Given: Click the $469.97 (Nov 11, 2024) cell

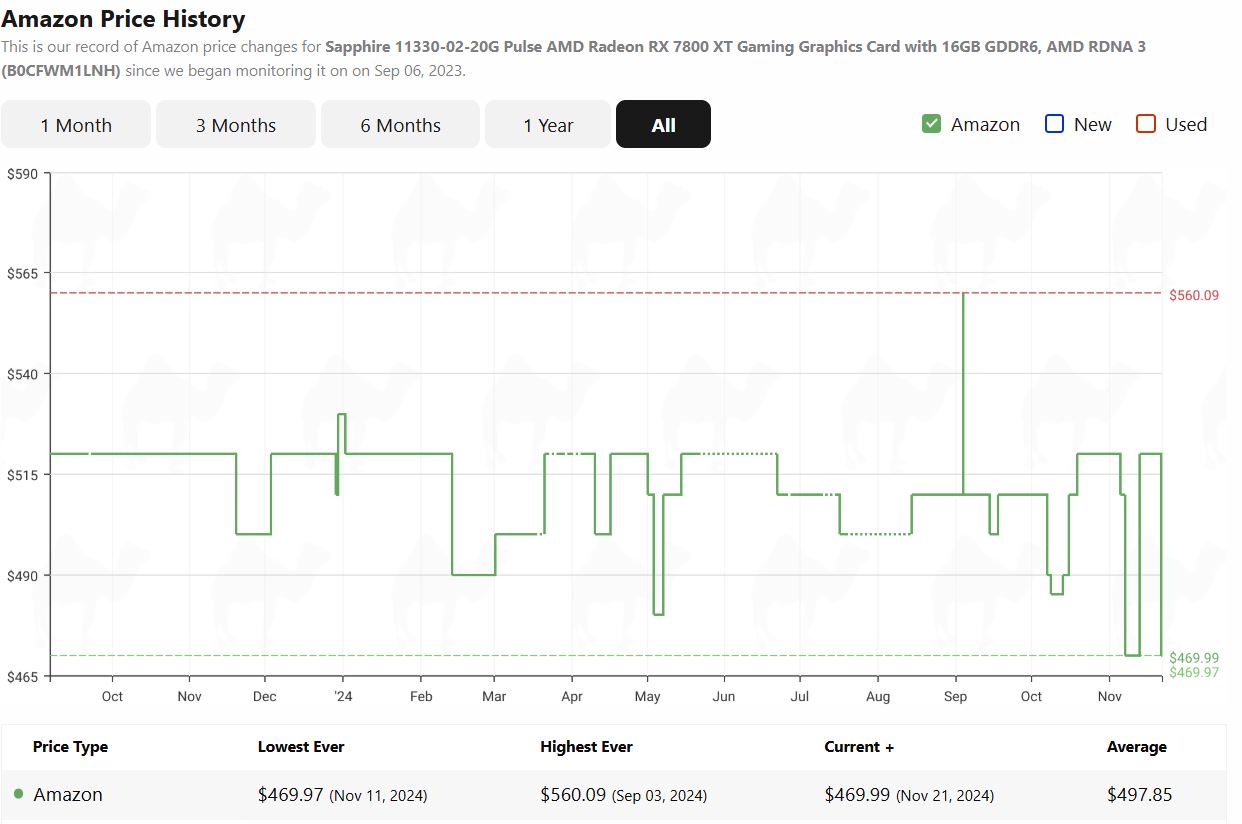Looking at the screenshot, I should pyautogui.click(x=342, y=795).
